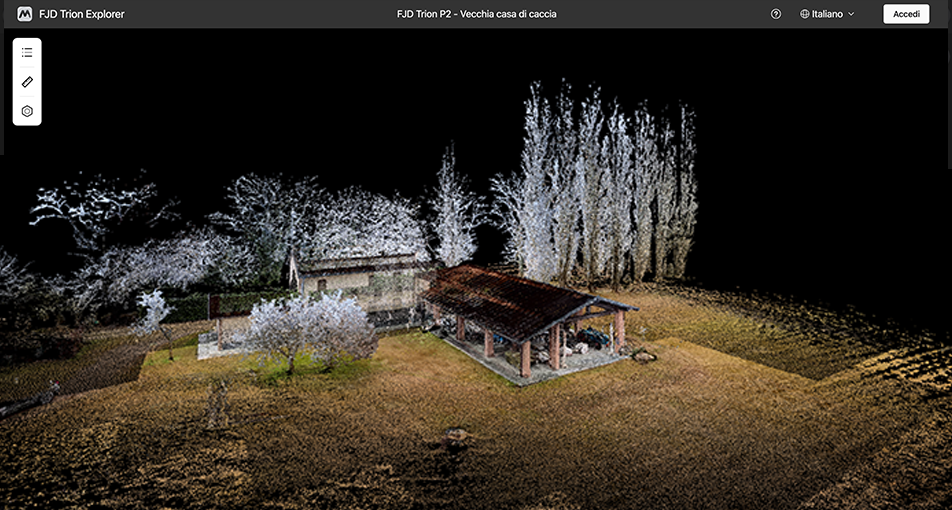Click the FJD Trion Explorer title text
Screen dimensions: 952x510
[81, 14]
